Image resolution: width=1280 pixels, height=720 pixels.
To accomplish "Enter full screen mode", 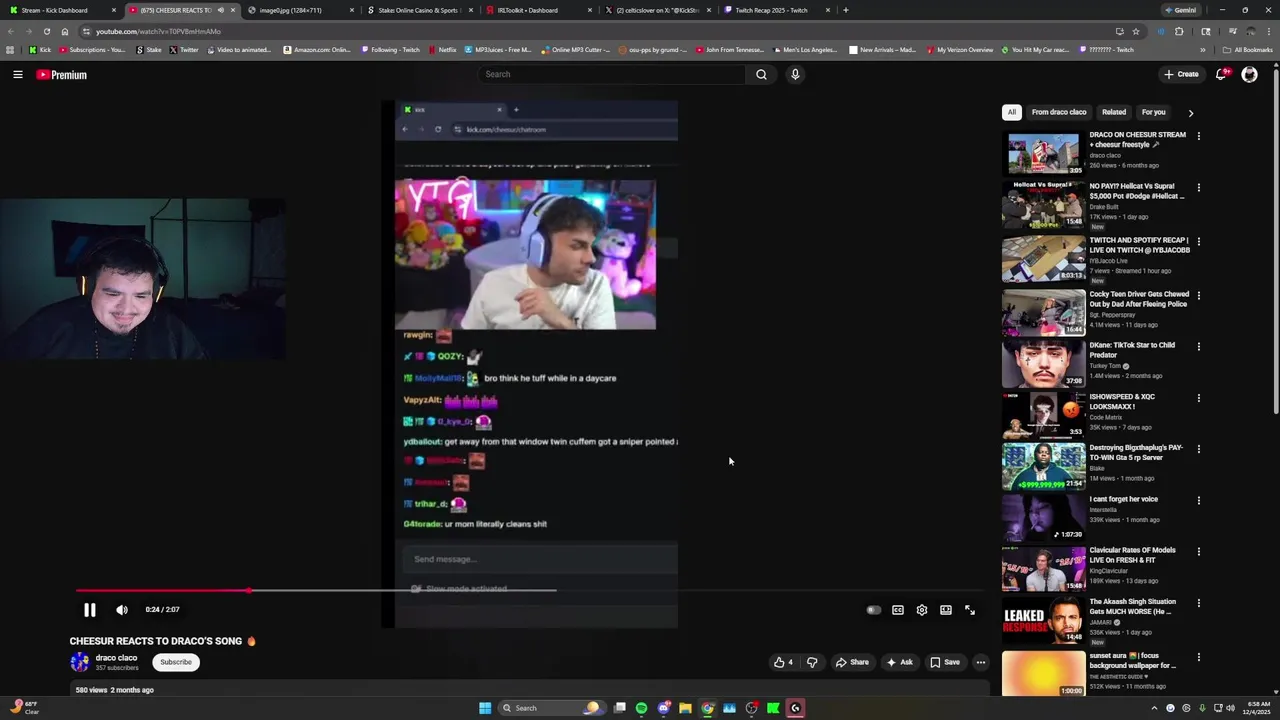I will click(x=970, y=610).
